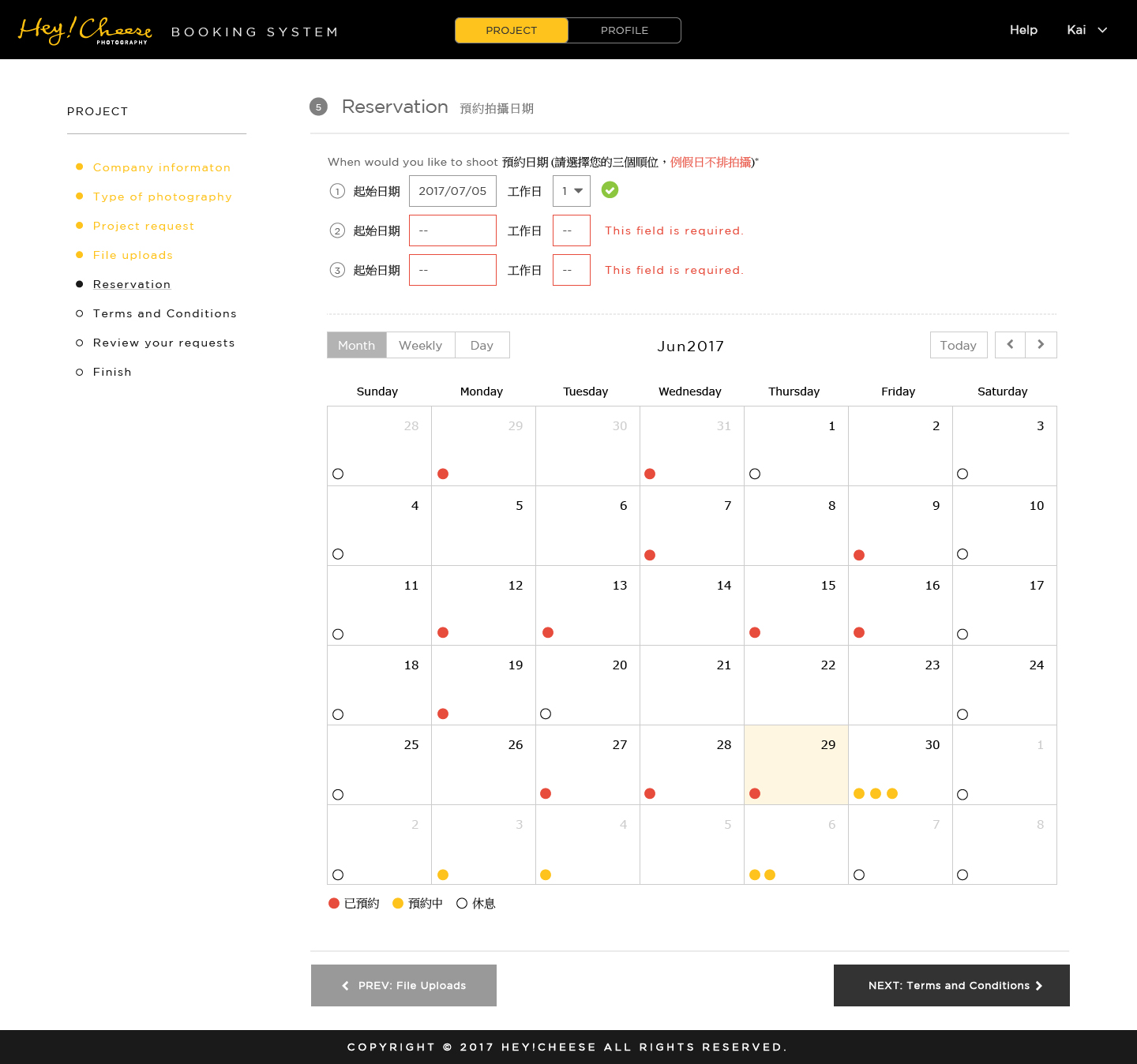This screenshot has width=1137, height=1064.
Task: Click rest-day circle on Thursday June 1
Action: click(755, 474)
